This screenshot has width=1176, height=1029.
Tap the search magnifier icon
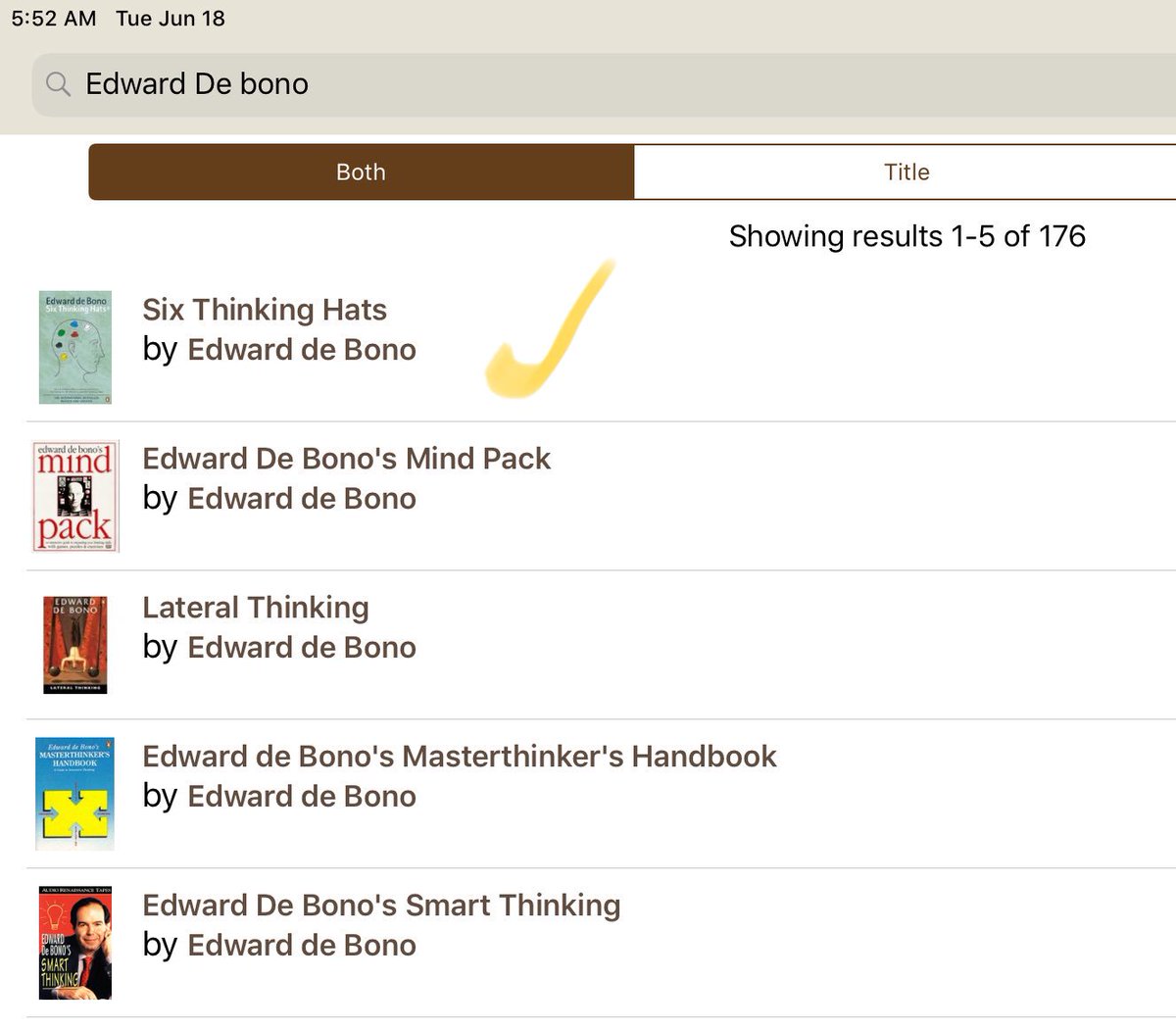click(59, 84)
